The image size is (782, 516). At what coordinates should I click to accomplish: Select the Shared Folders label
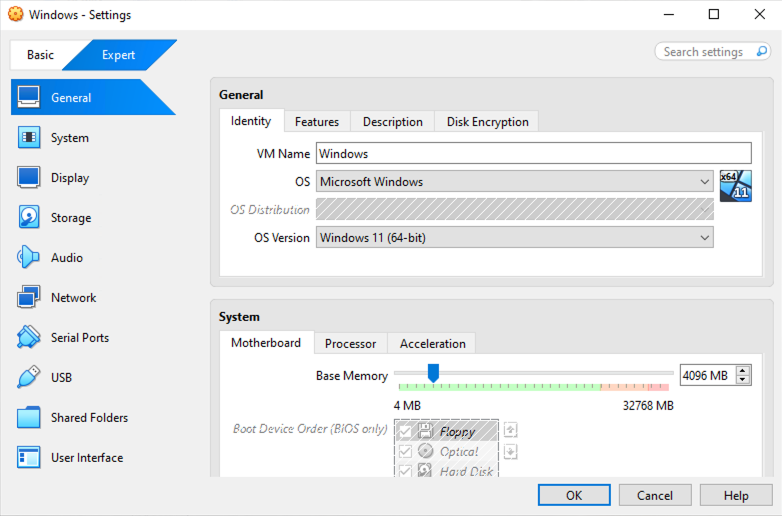pos(89,418)
